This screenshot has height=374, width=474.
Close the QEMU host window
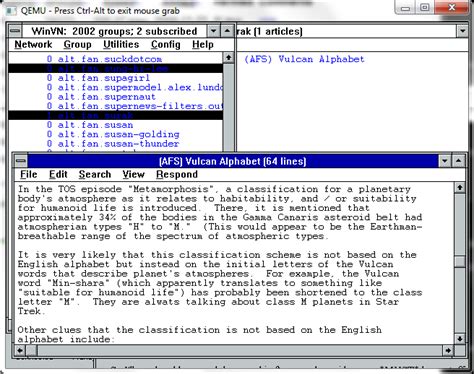452,7
